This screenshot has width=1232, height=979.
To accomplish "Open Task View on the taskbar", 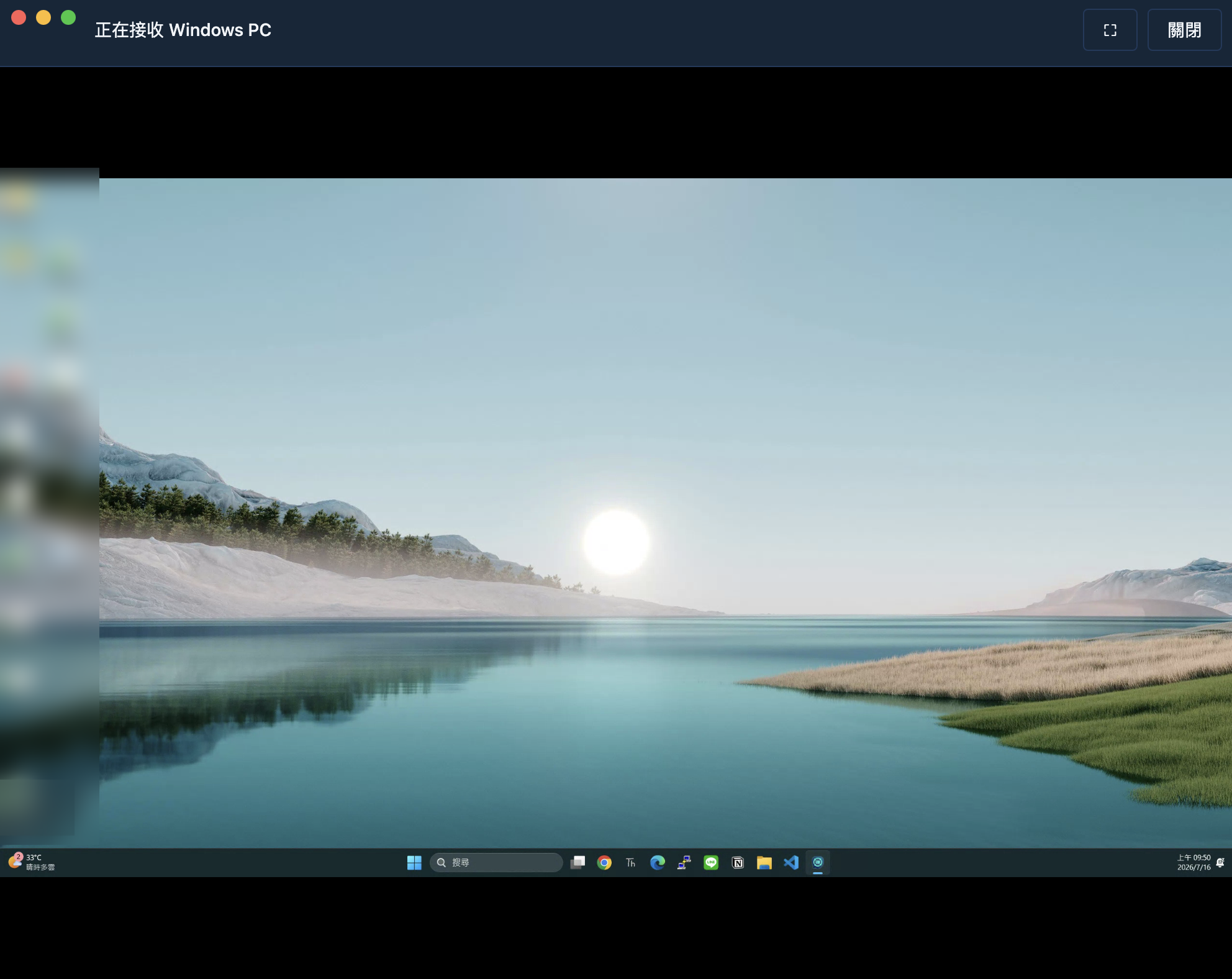I will coord(577,862).
